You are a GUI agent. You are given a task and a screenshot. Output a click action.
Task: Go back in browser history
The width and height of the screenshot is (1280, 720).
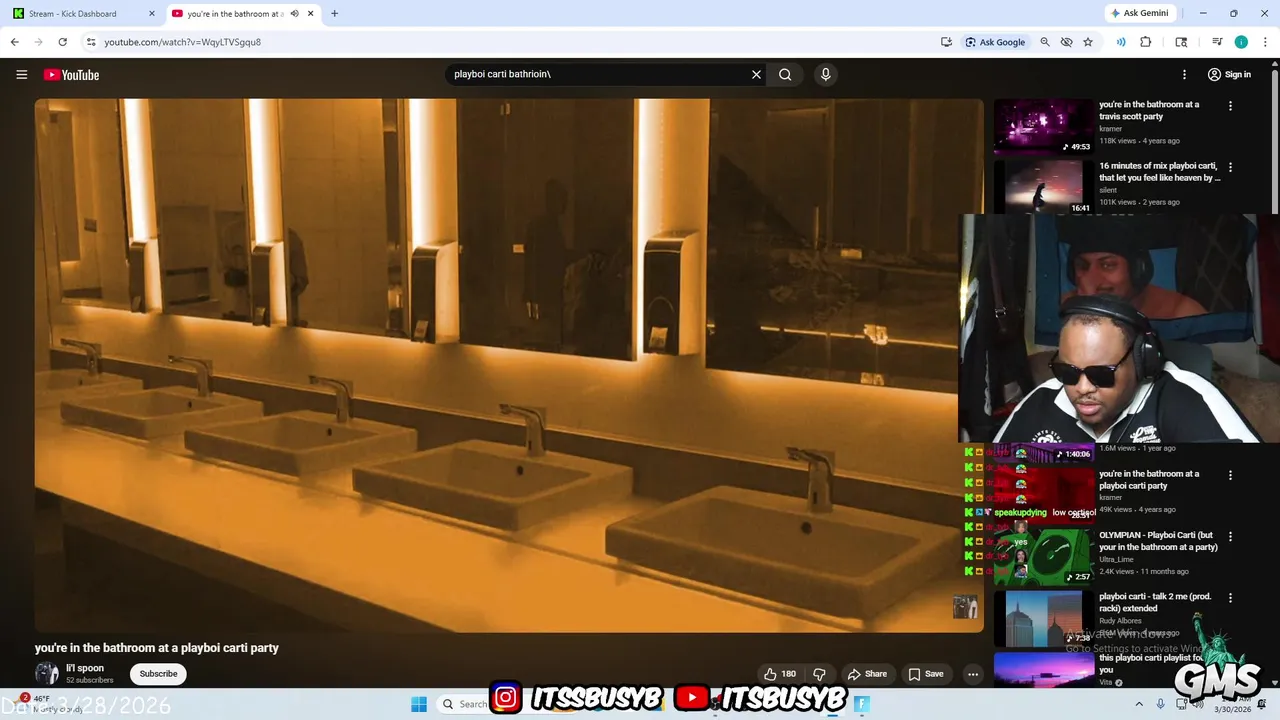tap(14, 42)
